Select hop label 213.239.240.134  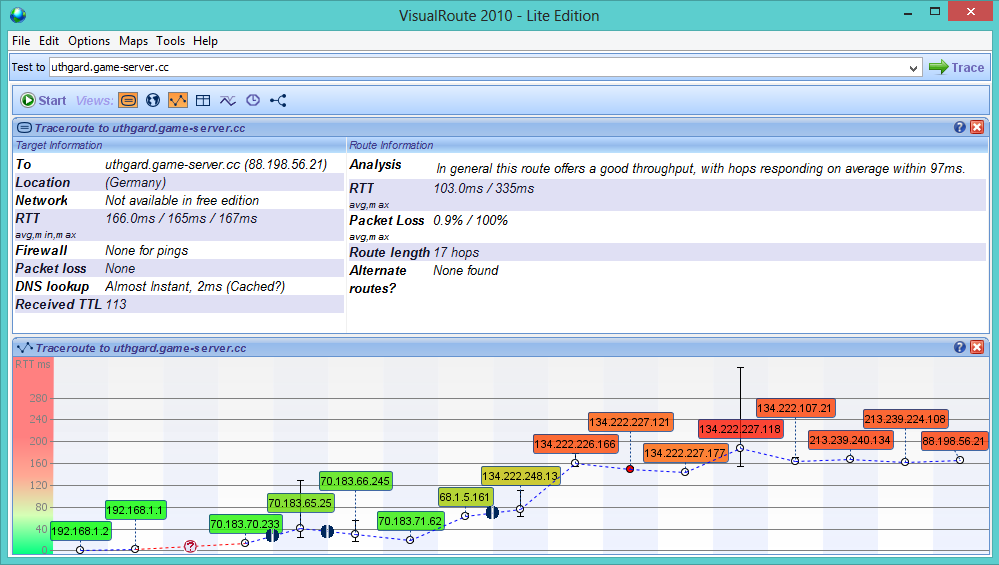(849, 440)
